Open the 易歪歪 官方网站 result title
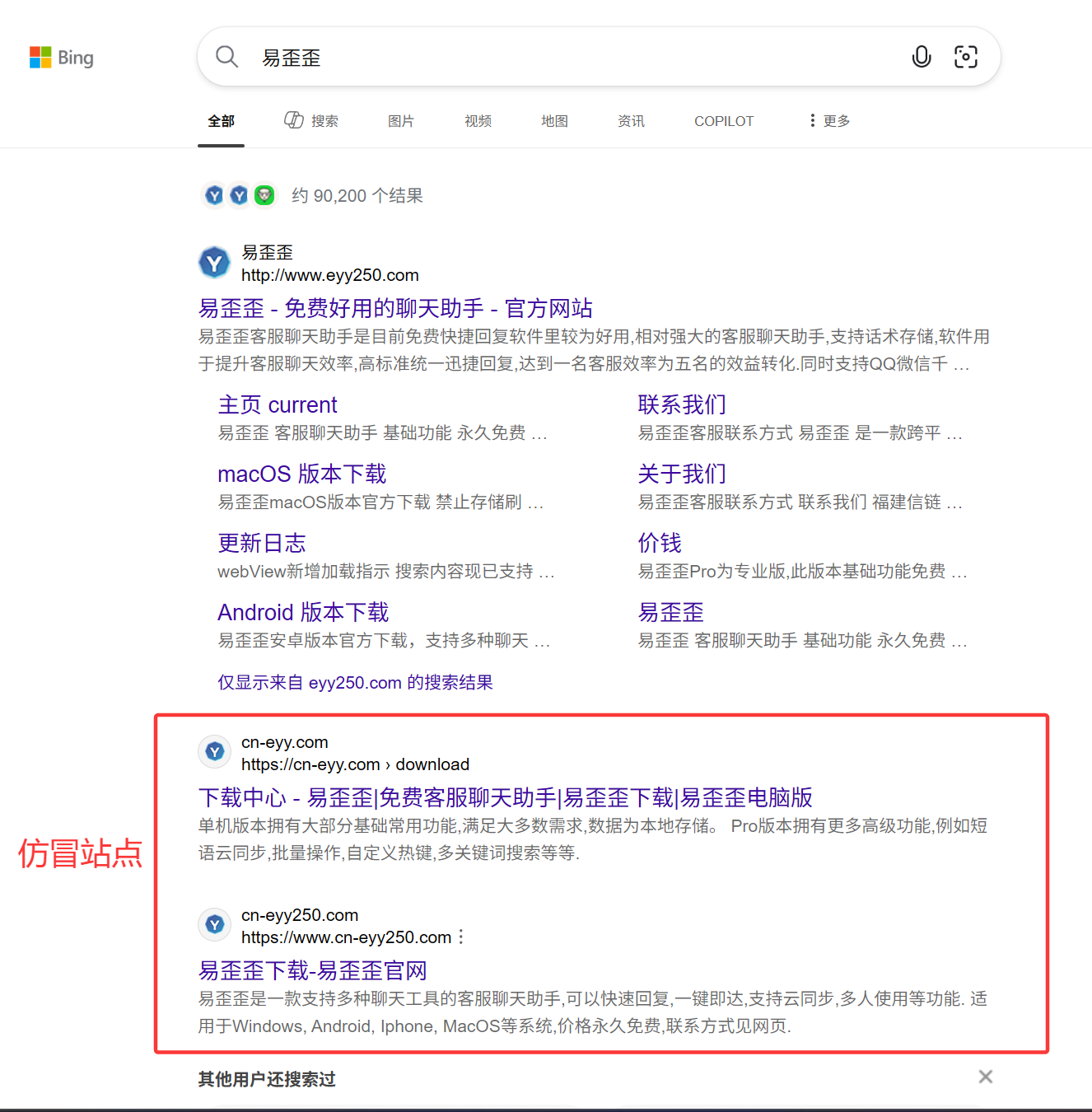The image size is (1092, 1112). 395,308
